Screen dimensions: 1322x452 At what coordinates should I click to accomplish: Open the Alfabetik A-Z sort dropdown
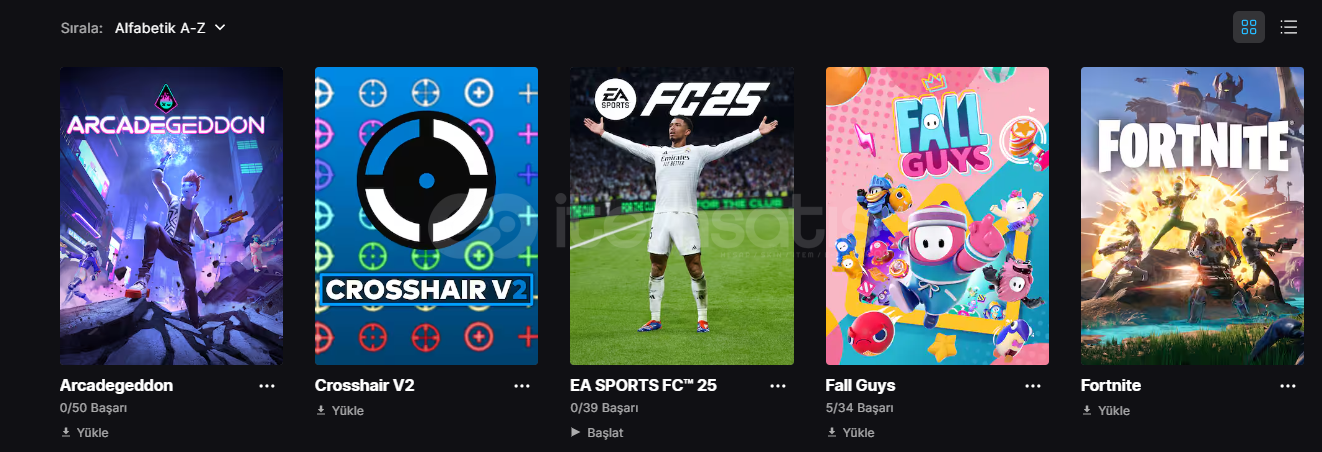[171, 28]
